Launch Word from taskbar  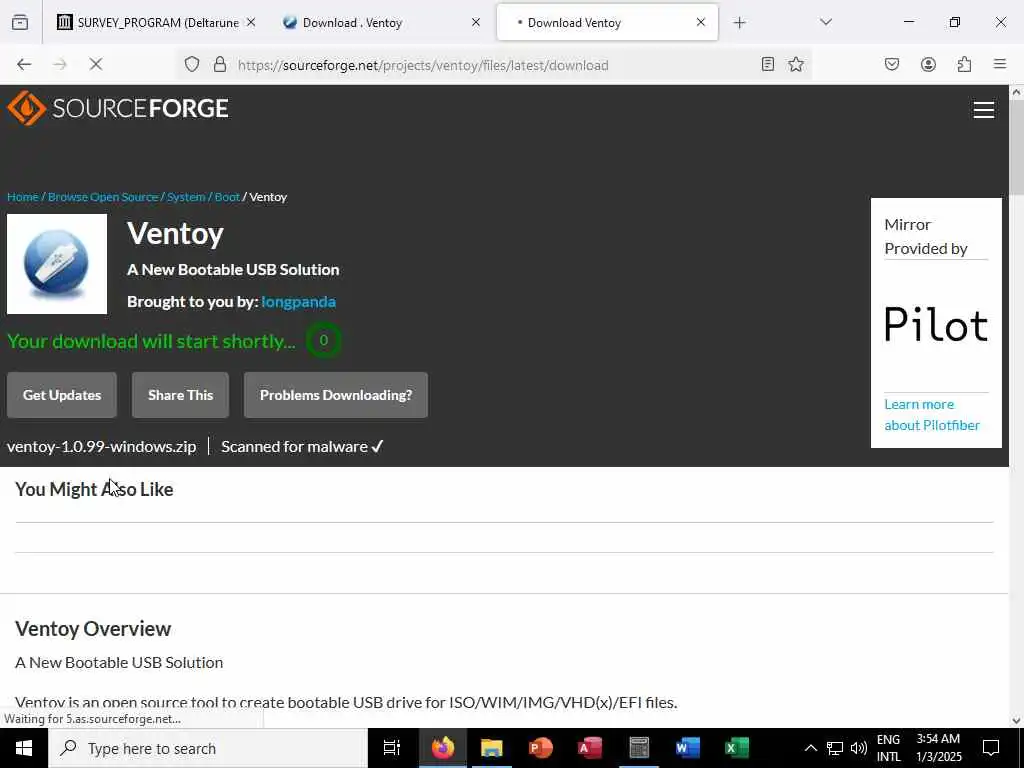point(688,748)
